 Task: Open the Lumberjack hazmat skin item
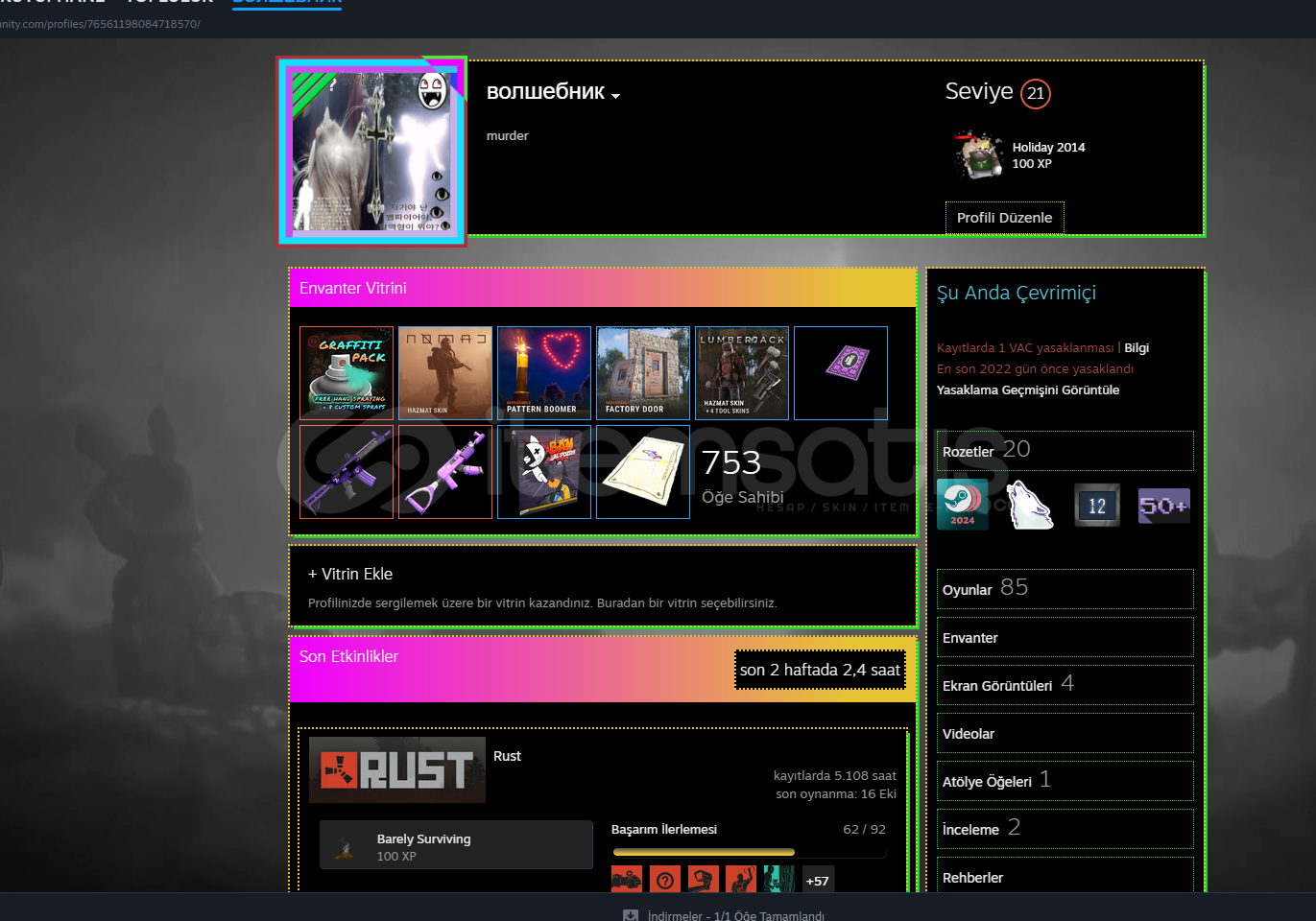coord(742,373)
